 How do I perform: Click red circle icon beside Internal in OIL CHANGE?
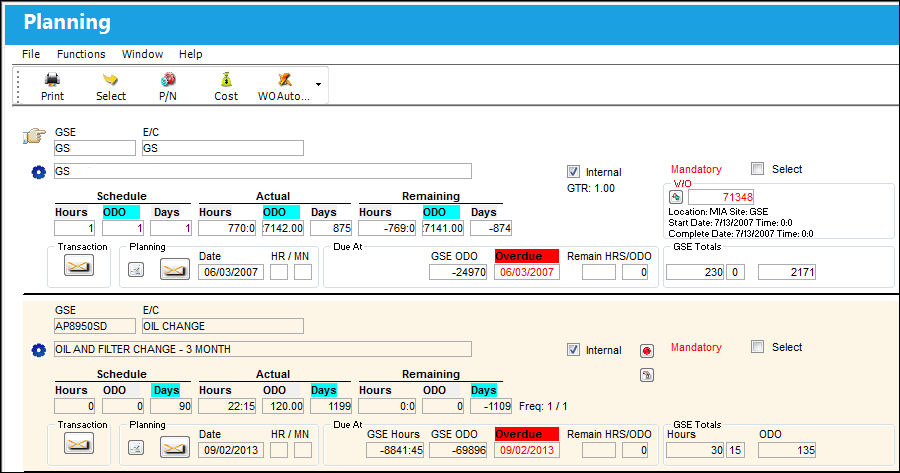click(x=647, y=351)
